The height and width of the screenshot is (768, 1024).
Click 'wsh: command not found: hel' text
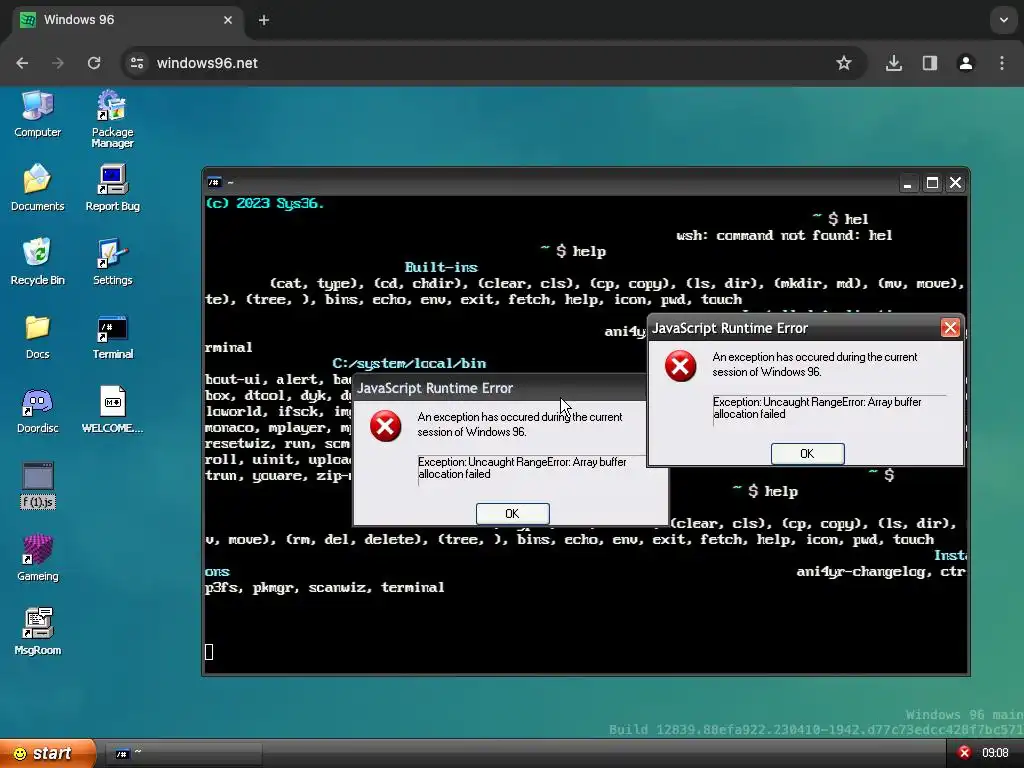click(784, 235)
